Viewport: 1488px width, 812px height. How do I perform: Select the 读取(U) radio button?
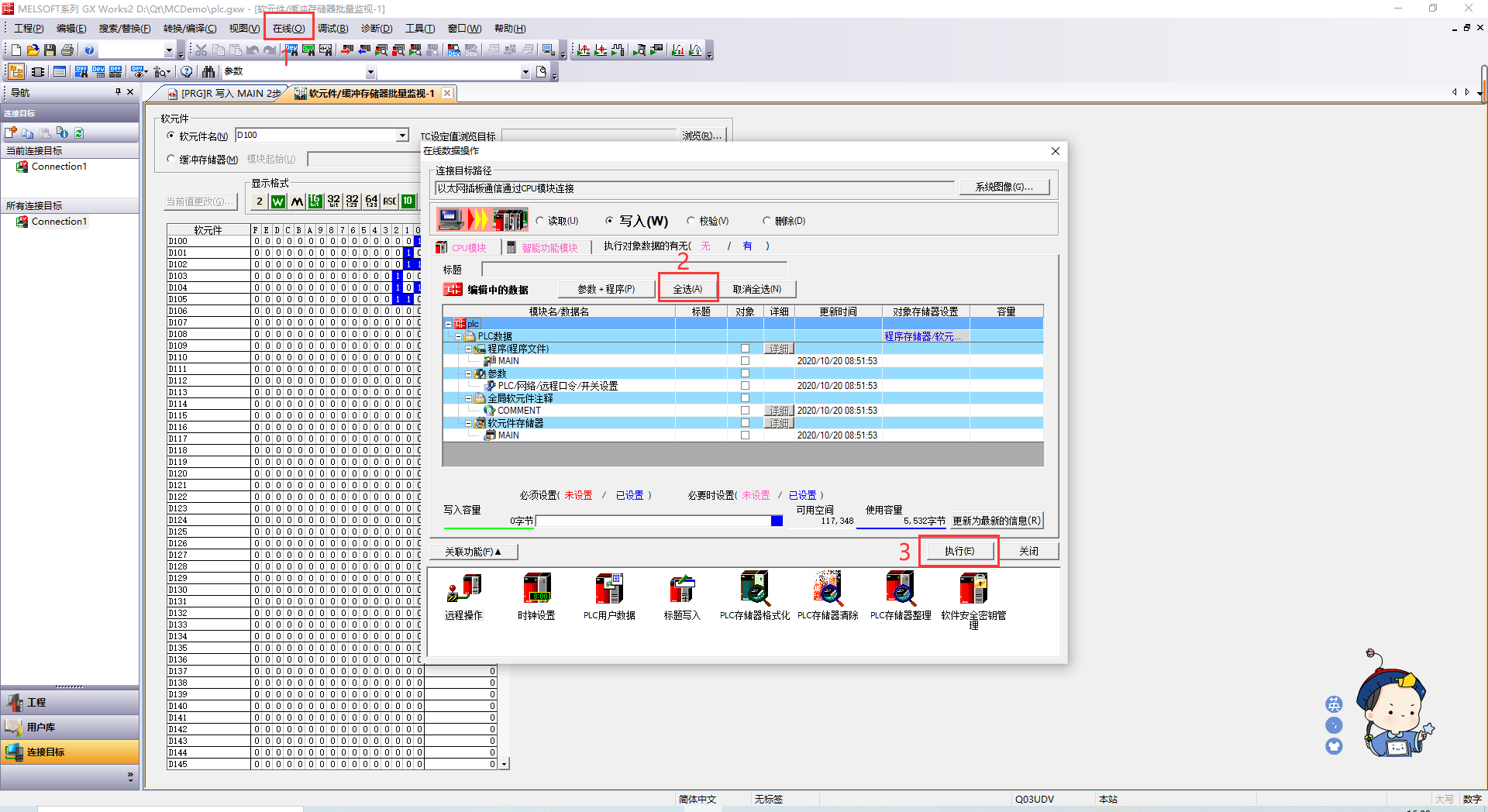[x=540, y=220]
